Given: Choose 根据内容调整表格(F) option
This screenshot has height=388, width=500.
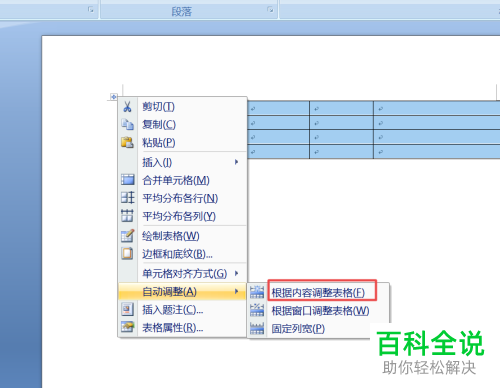Looking at the screenshot, I should point(318,293).
